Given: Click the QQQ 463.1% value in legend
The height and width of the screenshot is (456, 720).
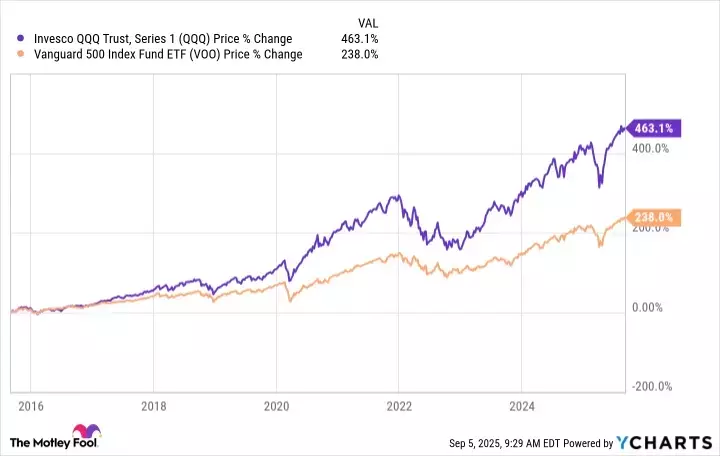Looking at the screenshot, I should 362,39.
